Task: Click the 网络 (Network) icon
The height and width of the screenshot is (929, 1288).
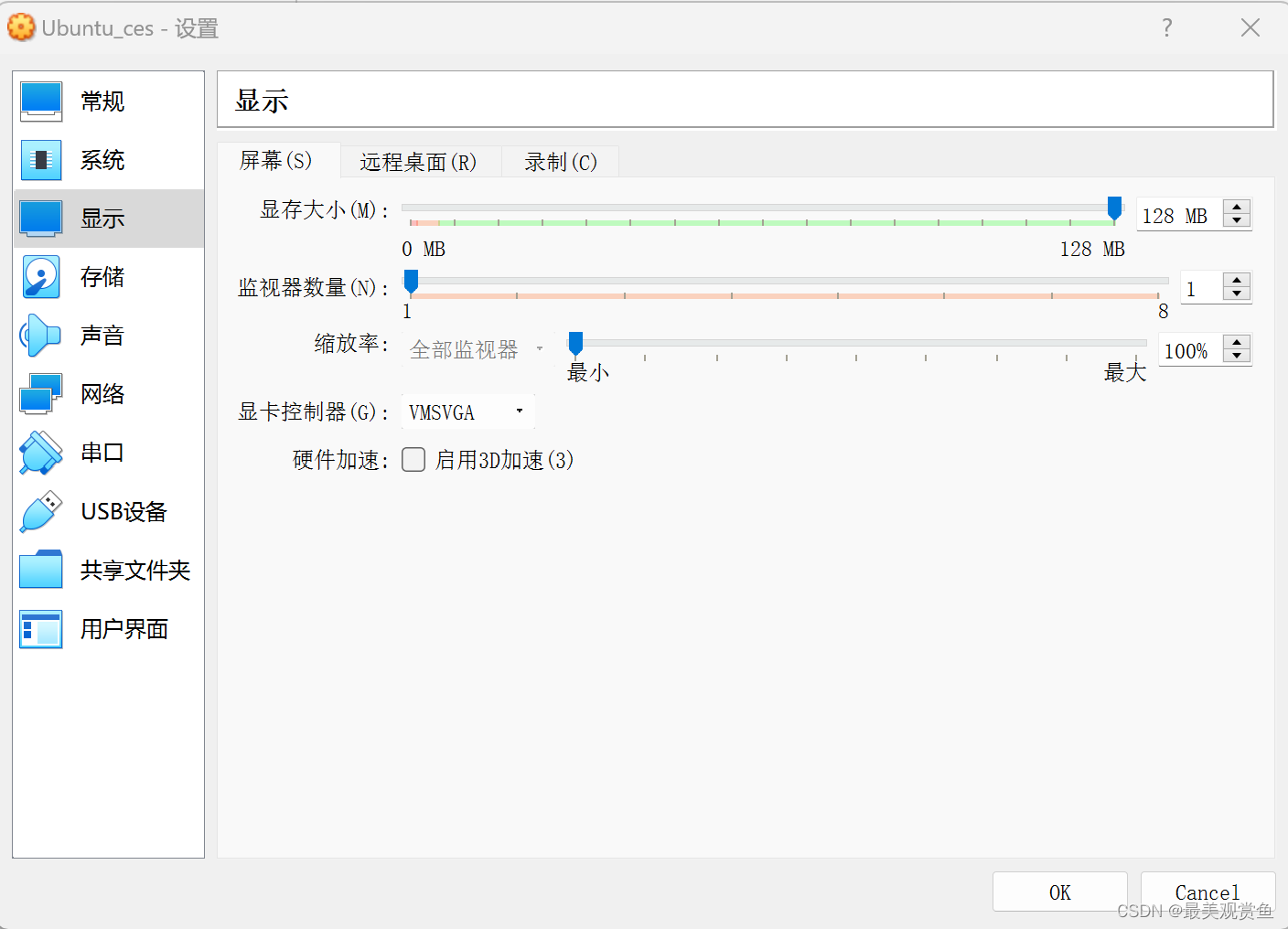Action: point(41,394)
